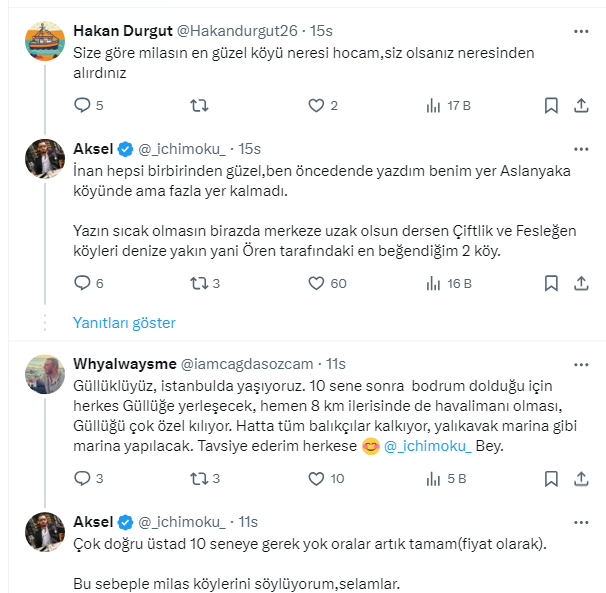View analytics of Hakan Durgut's tweet
606x593 pixels.
tap(434, 105)
